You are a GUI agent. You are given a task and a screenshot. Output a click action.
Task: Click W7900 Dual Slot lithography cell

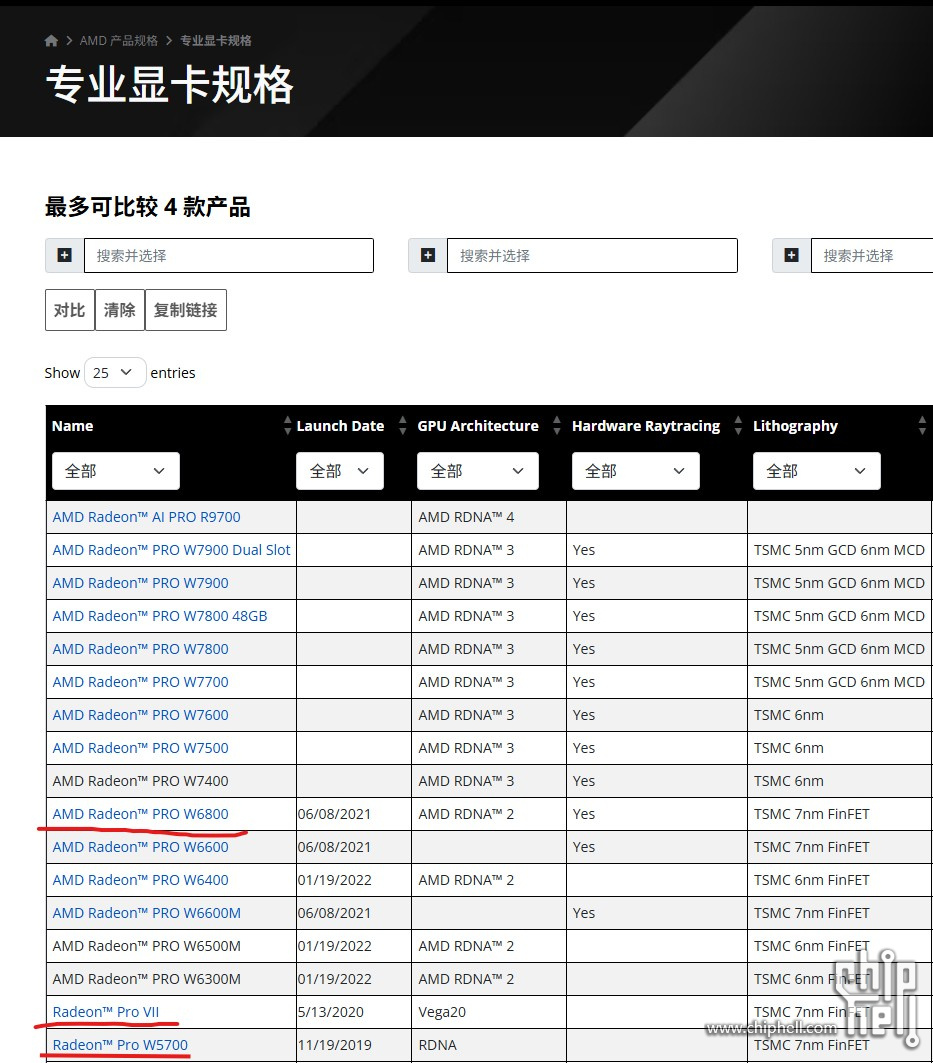pos(839,550)
